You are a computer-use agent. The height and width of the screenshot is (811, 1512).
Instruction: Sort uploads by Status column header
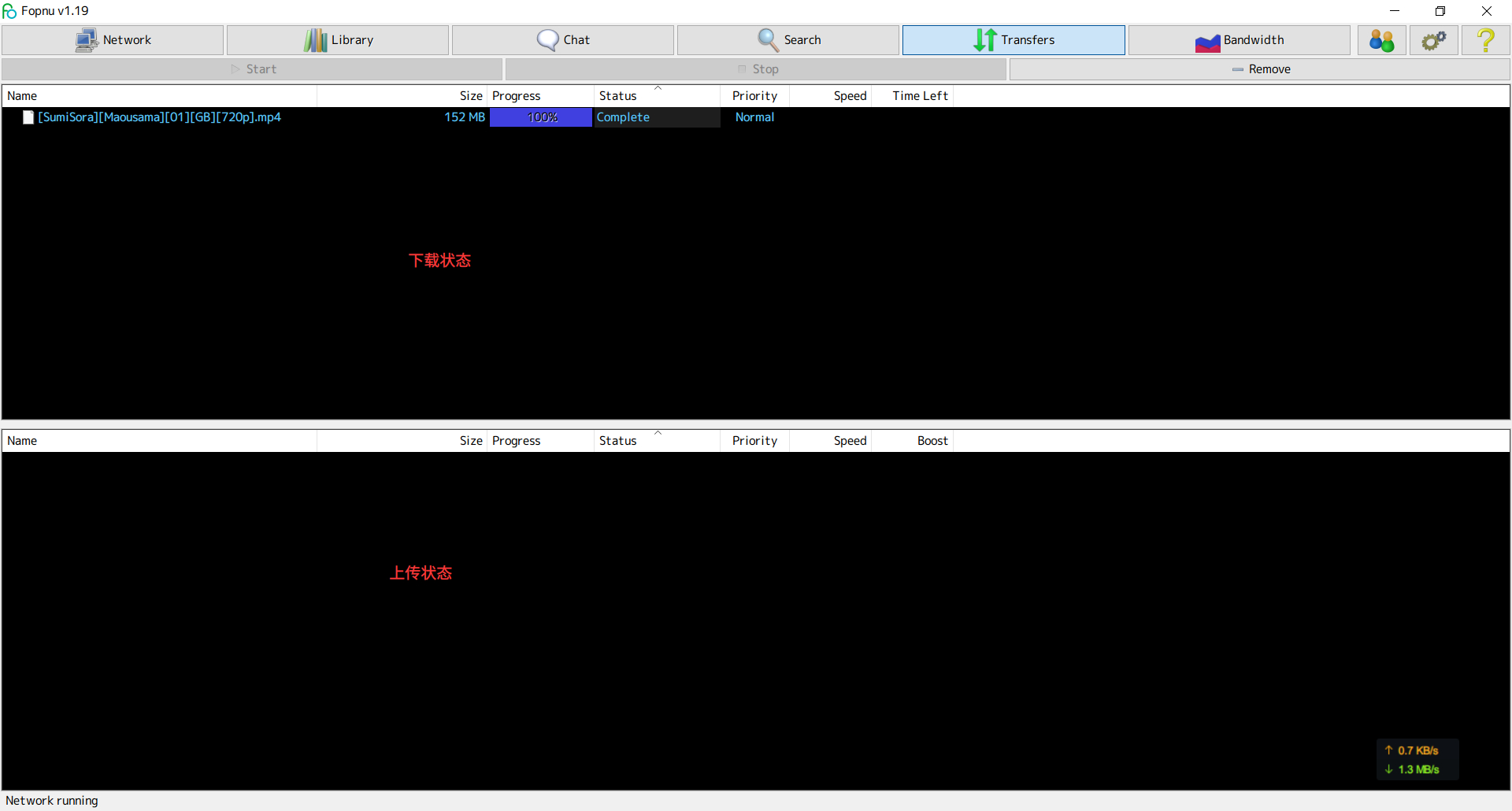coord(618,441)
